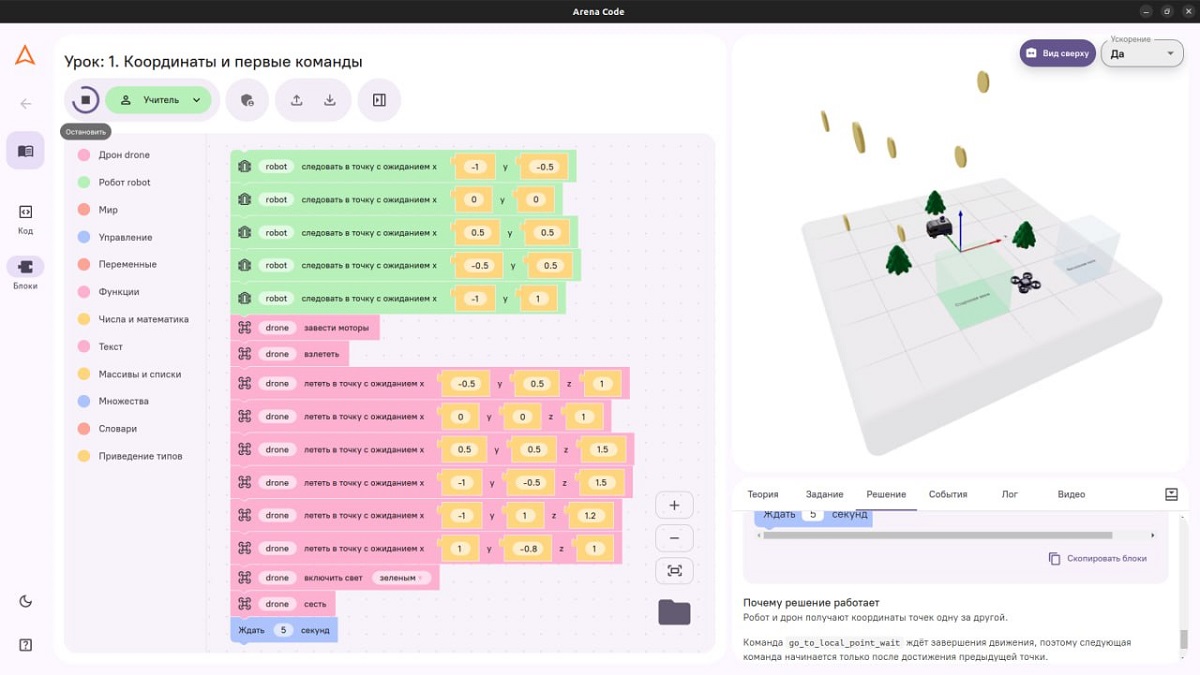Screen dimensions: 1200x675
Task: Click the Arena Code logo icon
Action: tap(25, 56)
